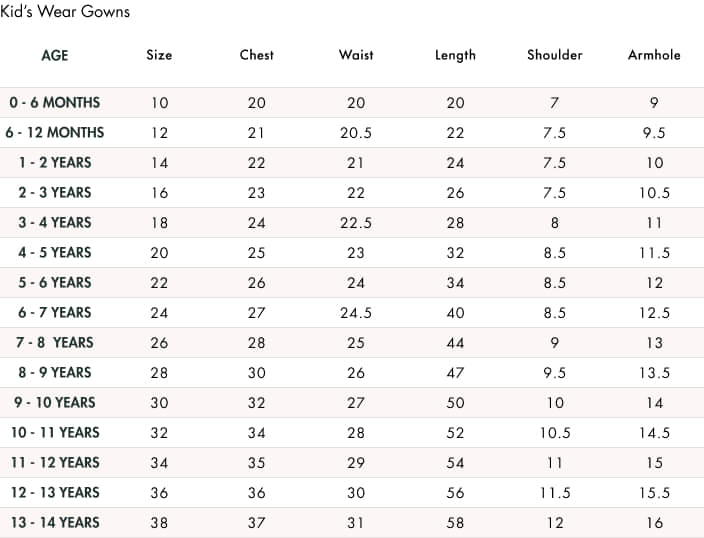704x538 pixels.
Task: Select the 9 - 10 YEARS row label
Action: coord(55,402)
